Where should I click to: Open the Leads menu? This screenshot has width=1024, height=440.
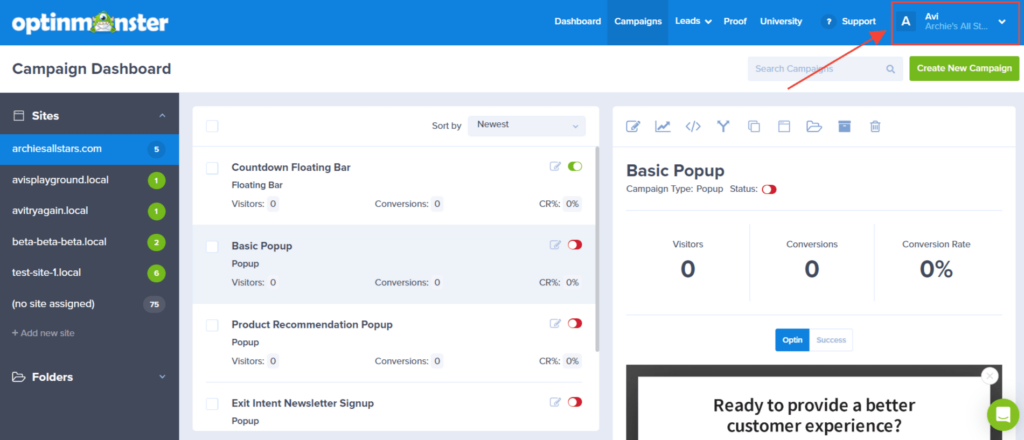[x=693, y=21]
